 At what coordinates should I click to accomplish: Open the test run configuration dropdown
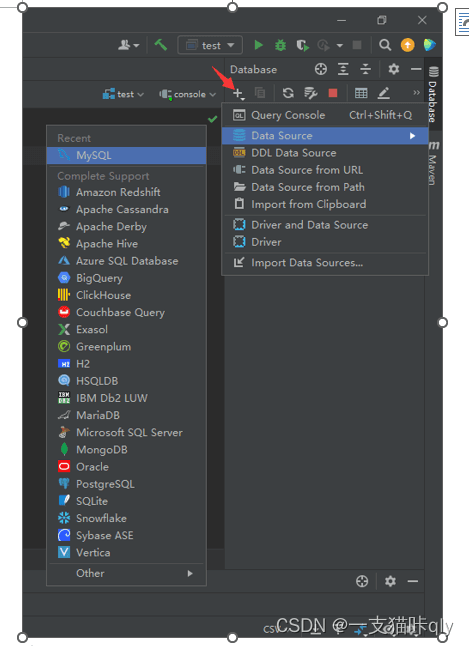tap(210, 45)
